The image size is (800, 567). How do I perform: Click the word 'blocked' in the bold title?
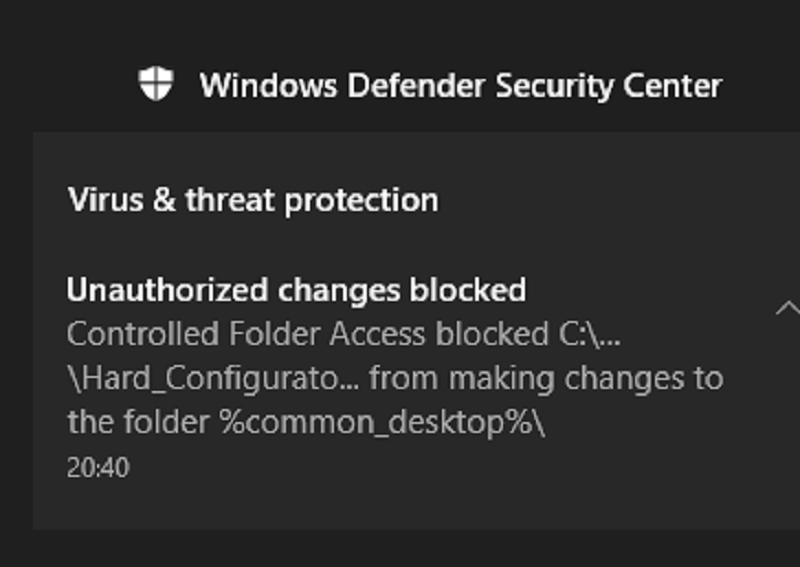click(x=468, y=290)
